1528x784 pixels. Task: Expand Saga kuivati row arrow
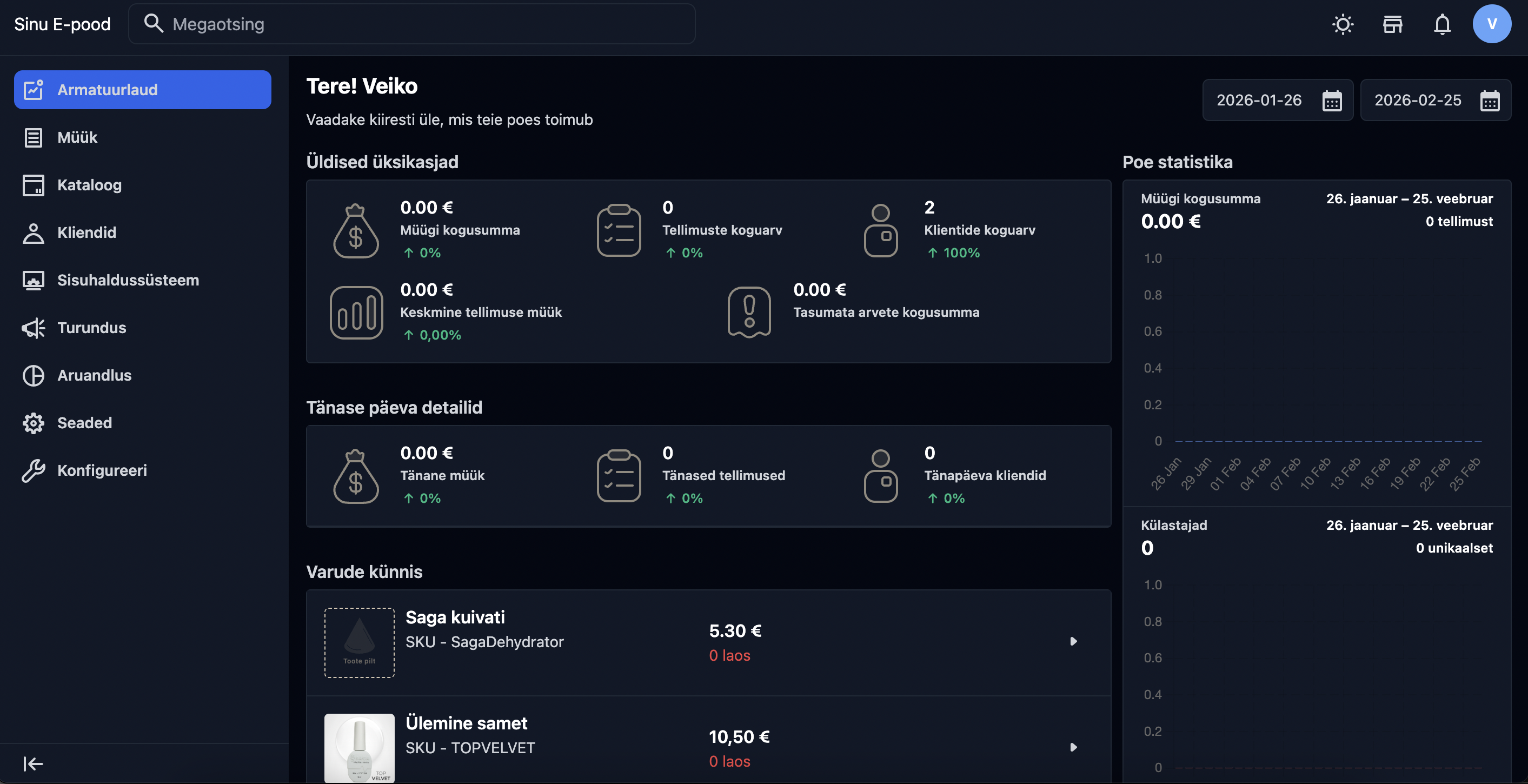(x=1073, y=641)
